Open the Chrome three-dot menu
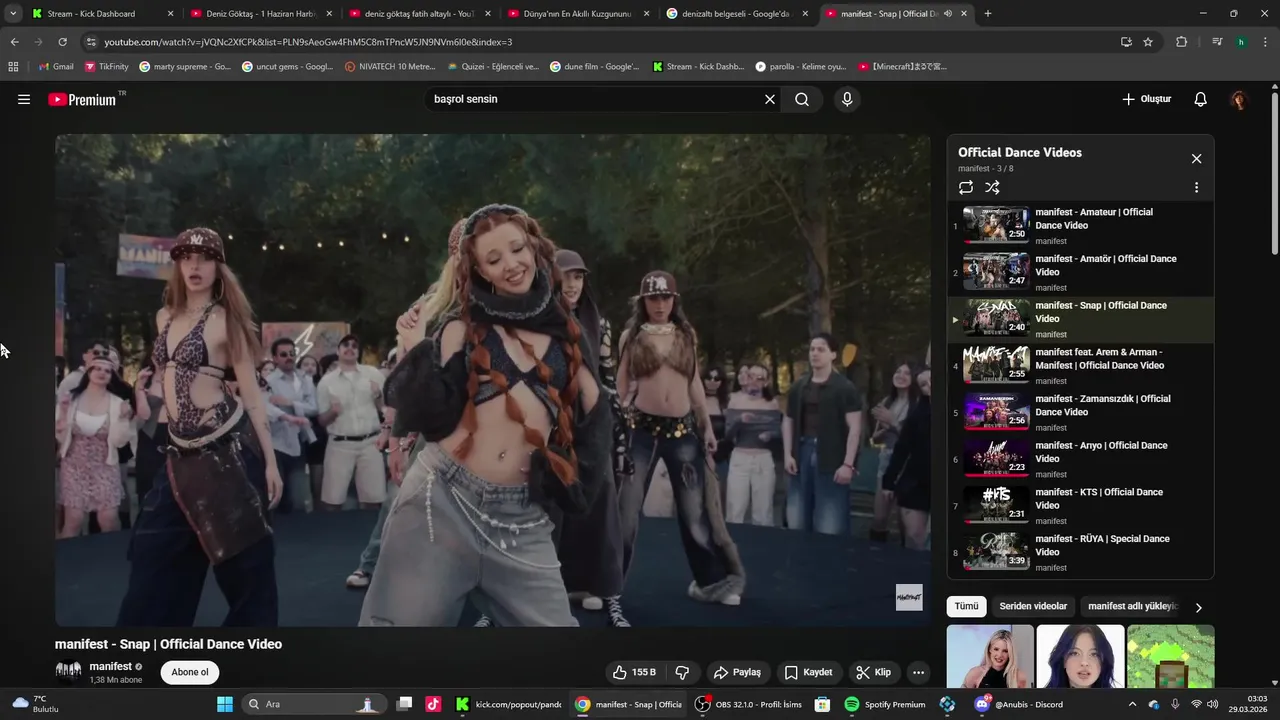 tap(1265, 42)
